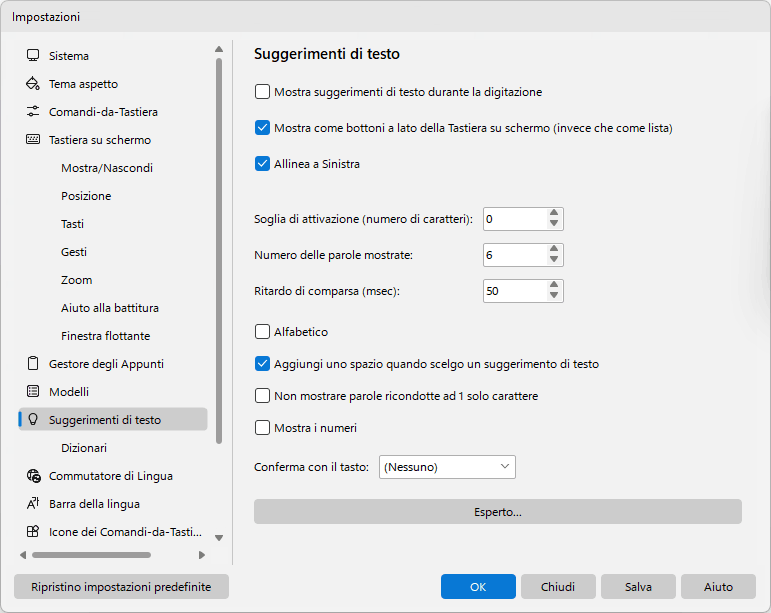
Task: Click the Modelli list icon
Action: coord(33,392)
